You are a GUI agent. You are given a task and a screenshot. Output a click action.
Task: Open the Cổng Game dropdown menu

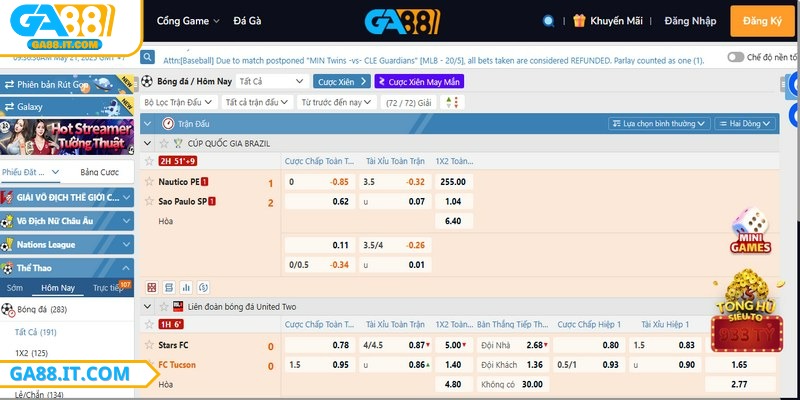tap(188, 21)
